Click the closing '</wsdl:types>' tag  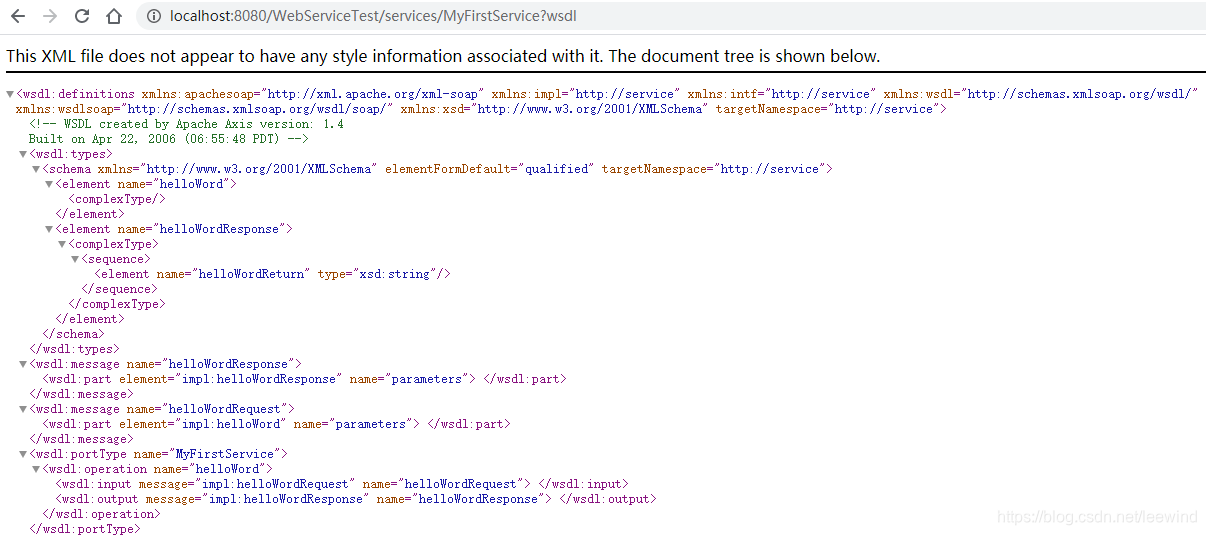point(74,349)
